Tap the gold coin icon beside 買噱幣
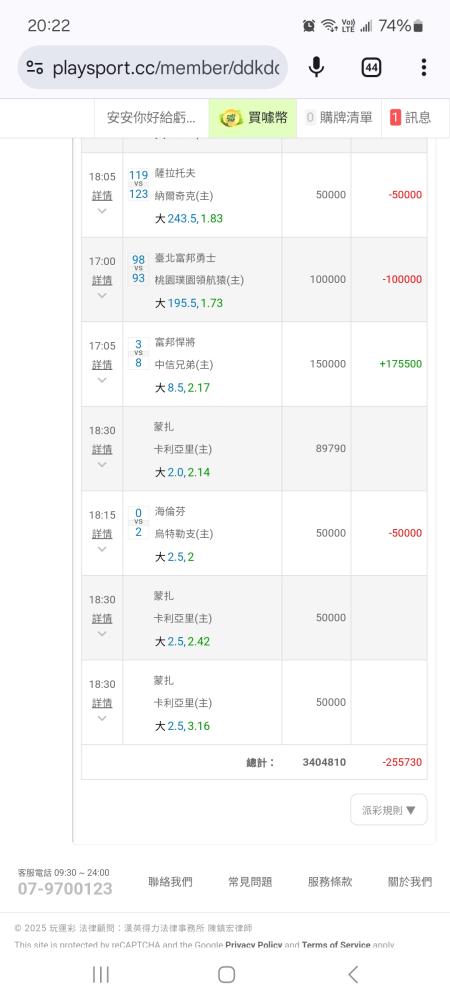Screen dimensions: 450x1000 point(231,118)
